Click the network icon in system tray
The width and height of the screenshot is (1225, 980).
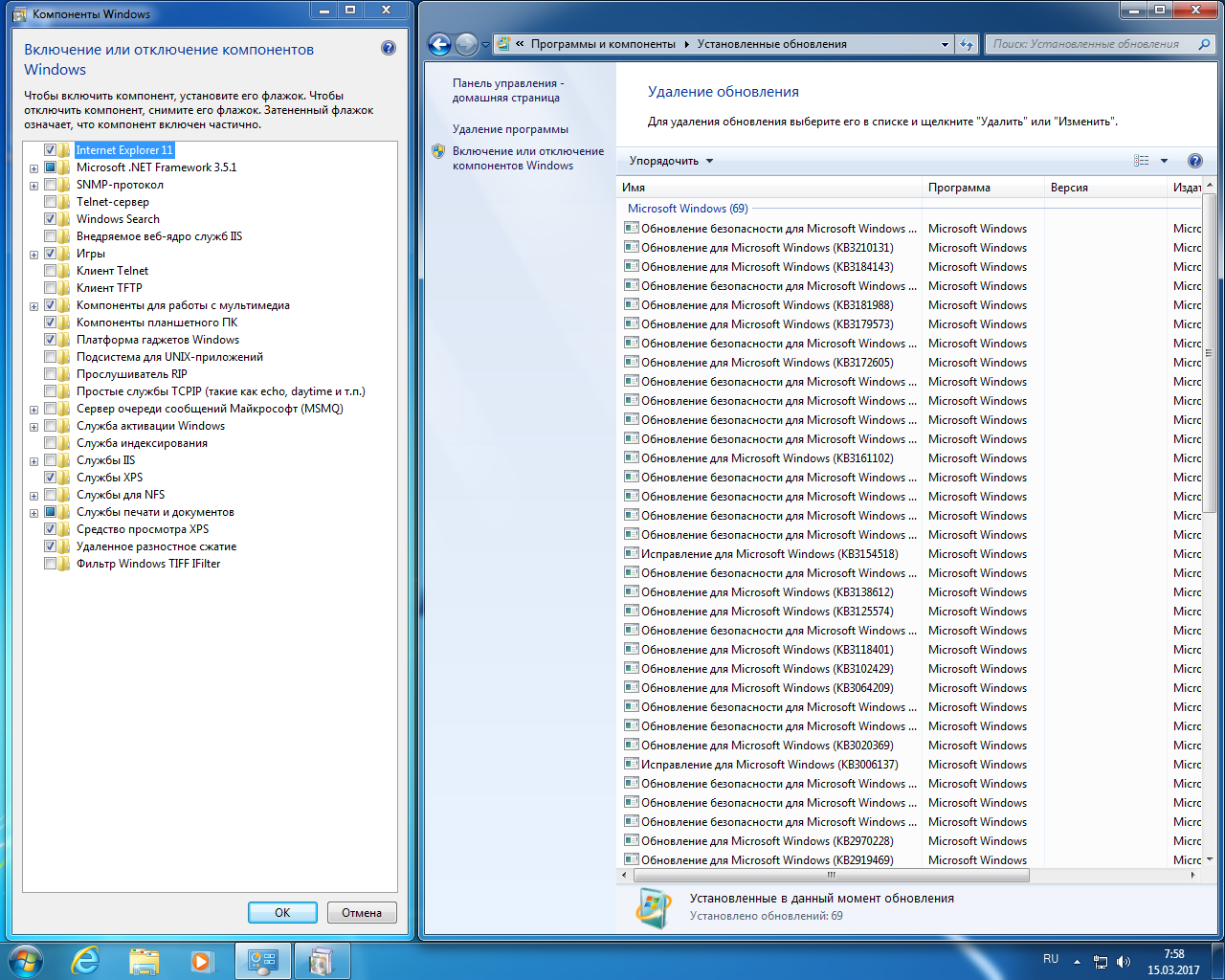tap(1101, 962)
